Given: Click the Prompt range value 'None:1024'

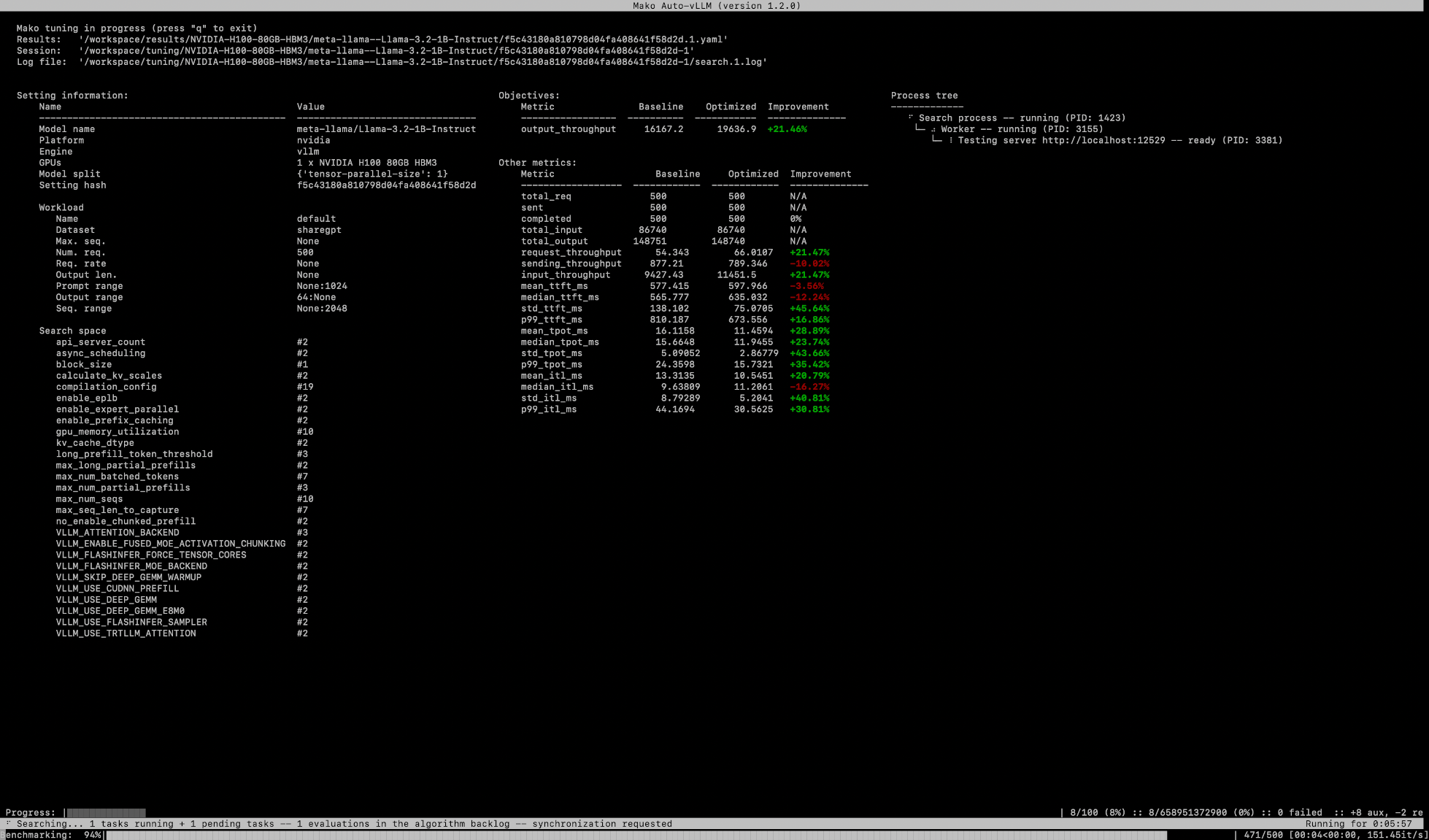Looking at the screenshot, I should click(322, 286).
